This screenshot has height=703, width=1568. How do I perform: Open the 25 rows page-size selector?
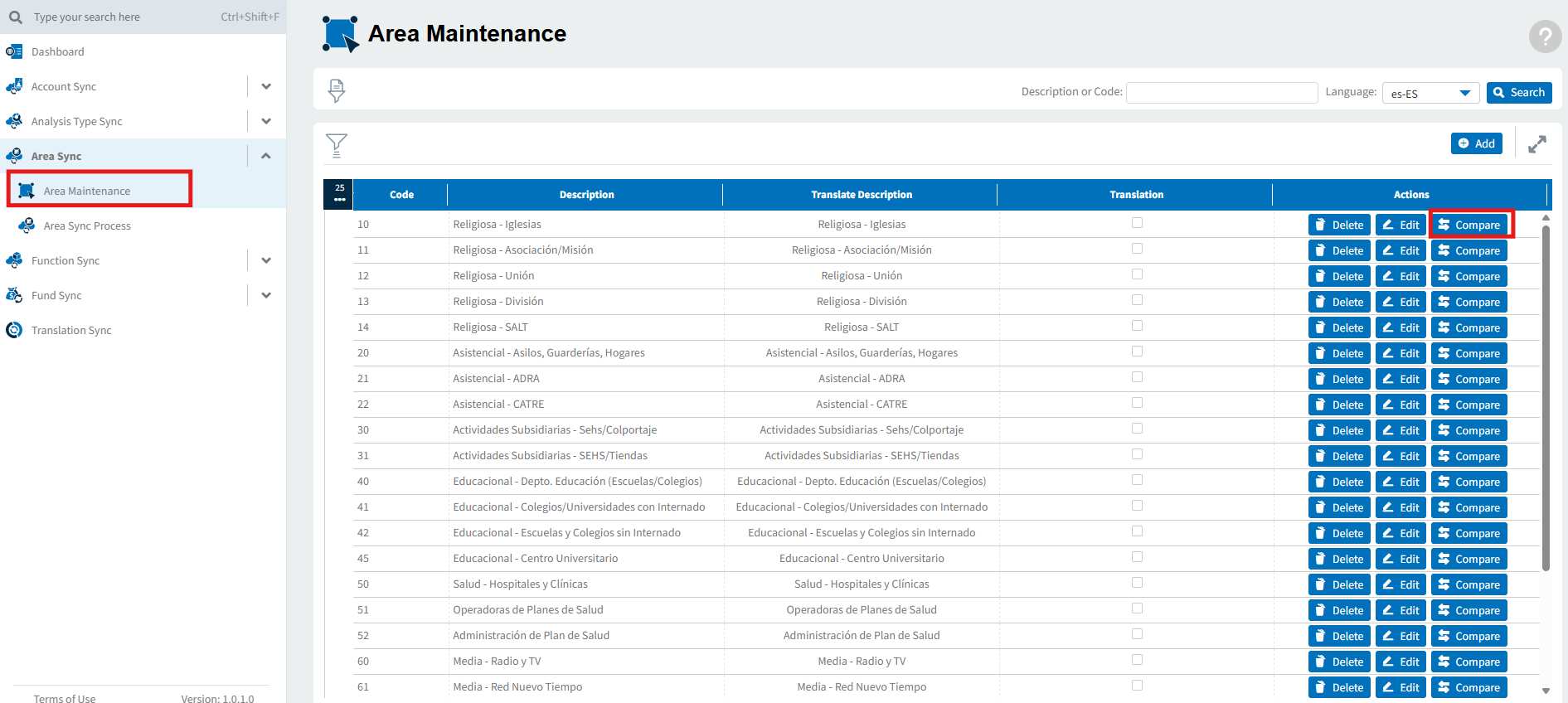tap(338, 194)
